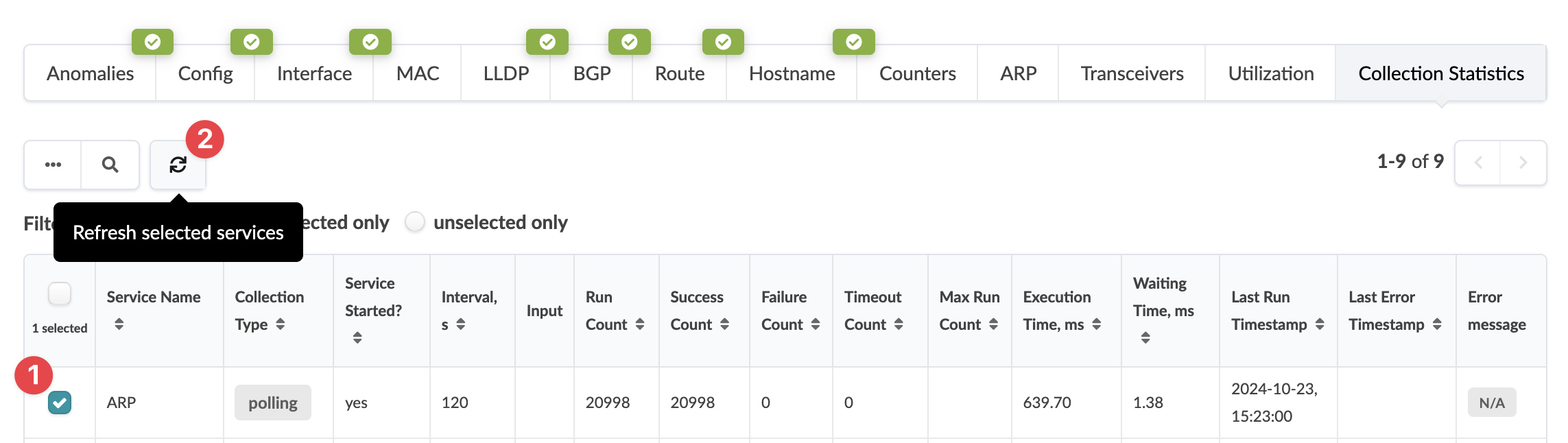Switch to the Anomalies tab
Image resolution: width=1568 pixels, height=443 pixels.
click(x=90, y=73)
